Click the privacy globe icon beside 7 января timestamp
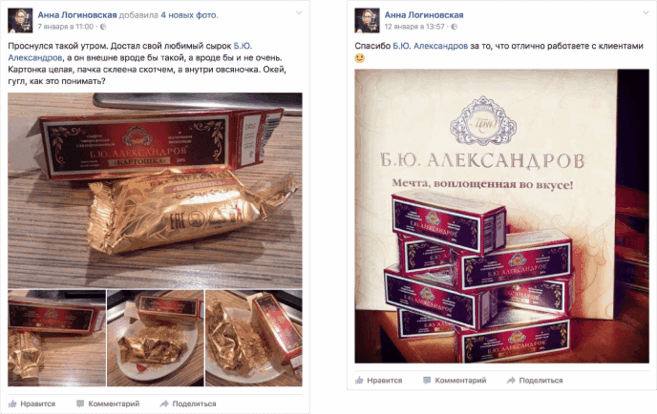The height and width of the screenshot is (414, 657). point(103,27)
